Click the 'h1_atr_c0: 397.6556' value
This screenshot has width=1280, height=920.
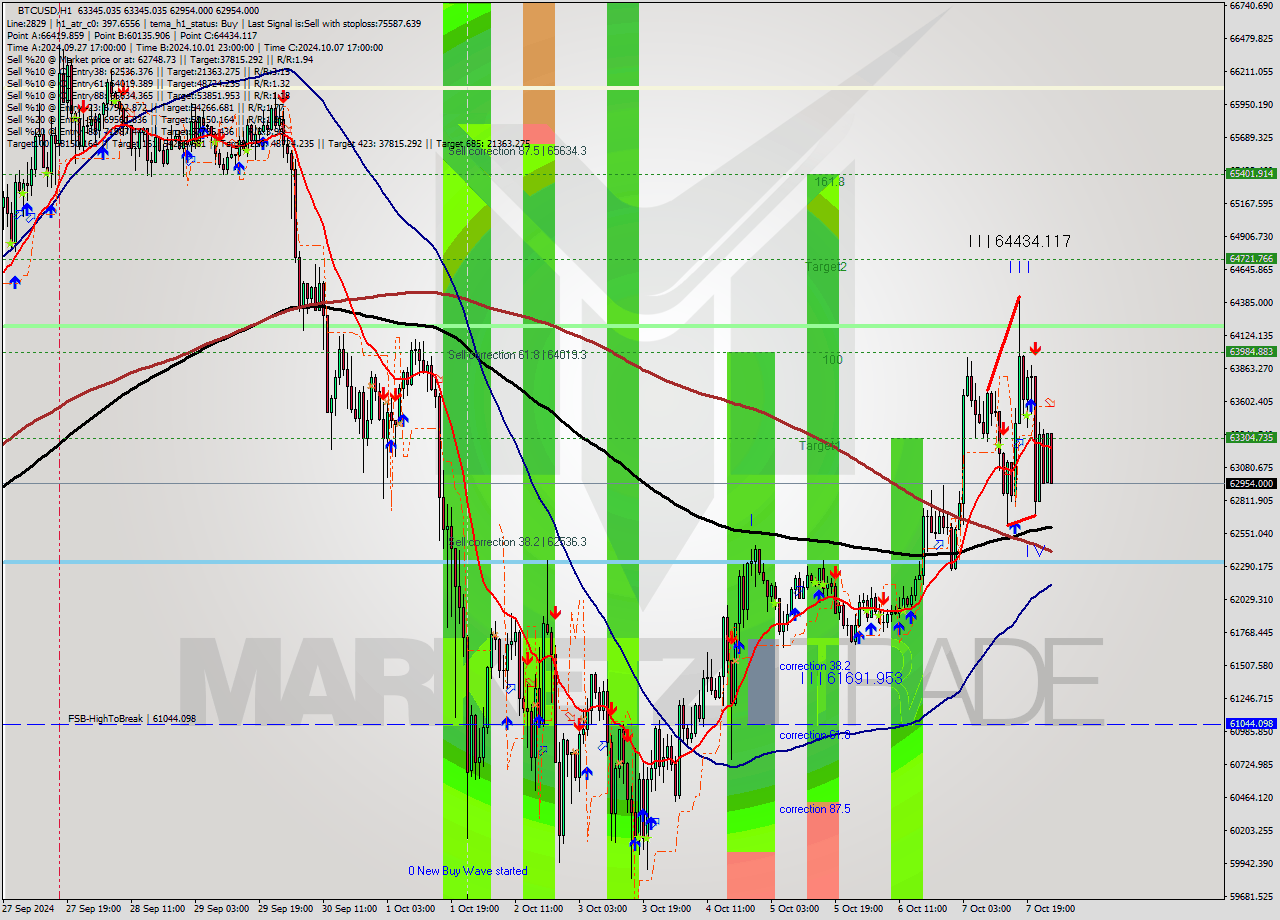tap(96, 23)
